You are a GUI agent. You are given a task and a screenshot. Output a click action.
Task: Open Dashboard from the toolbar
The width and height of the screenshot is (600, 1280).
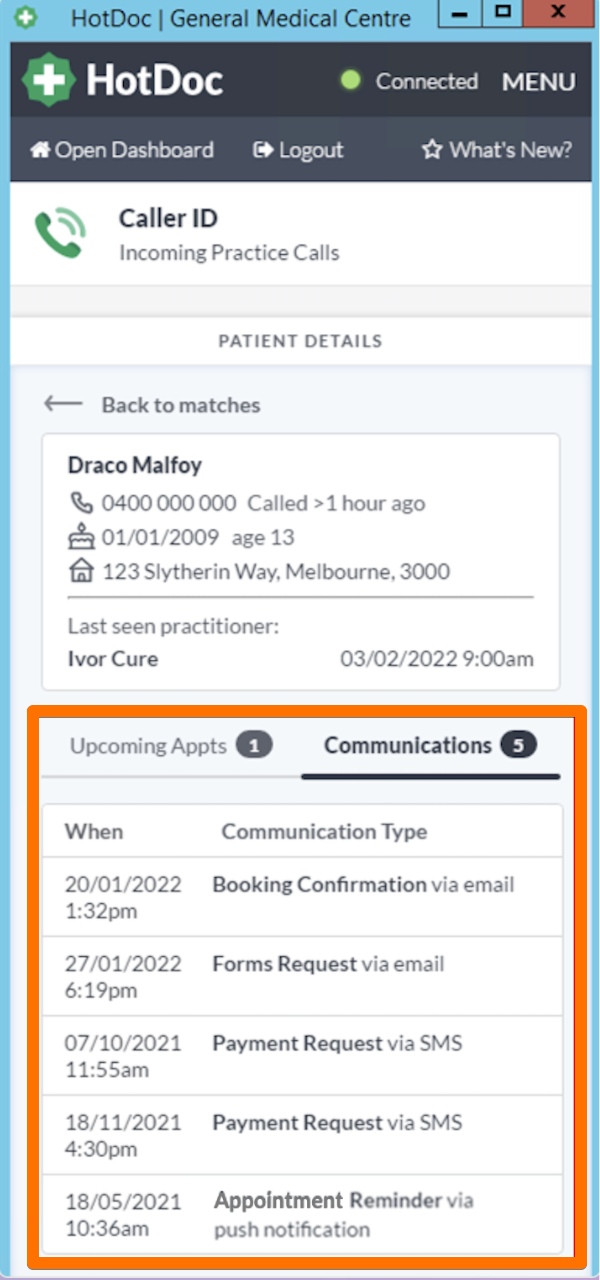pyautogui.click(x=122, y=150)
